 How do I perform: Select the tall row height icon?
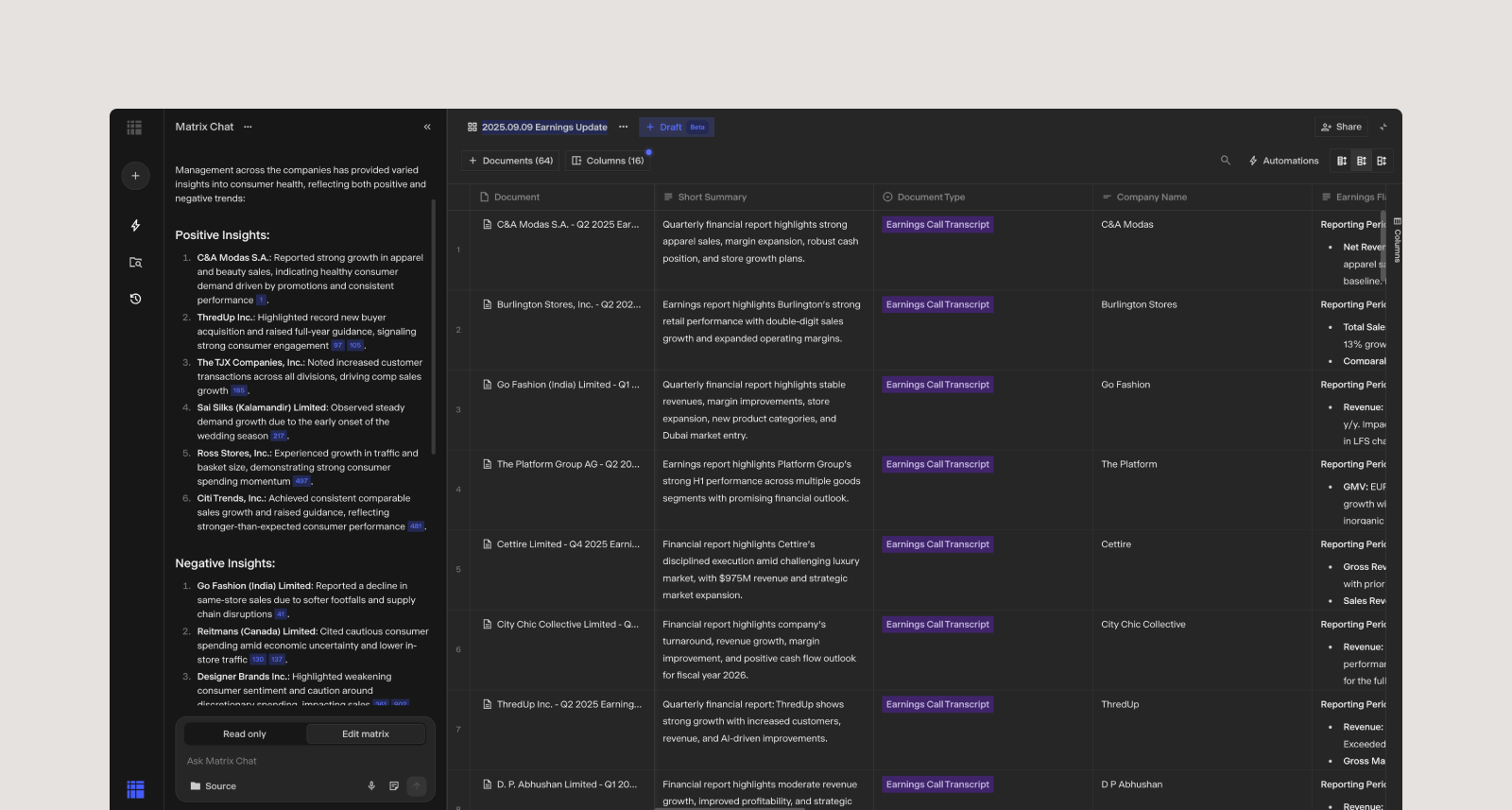tap(1382, 161)
